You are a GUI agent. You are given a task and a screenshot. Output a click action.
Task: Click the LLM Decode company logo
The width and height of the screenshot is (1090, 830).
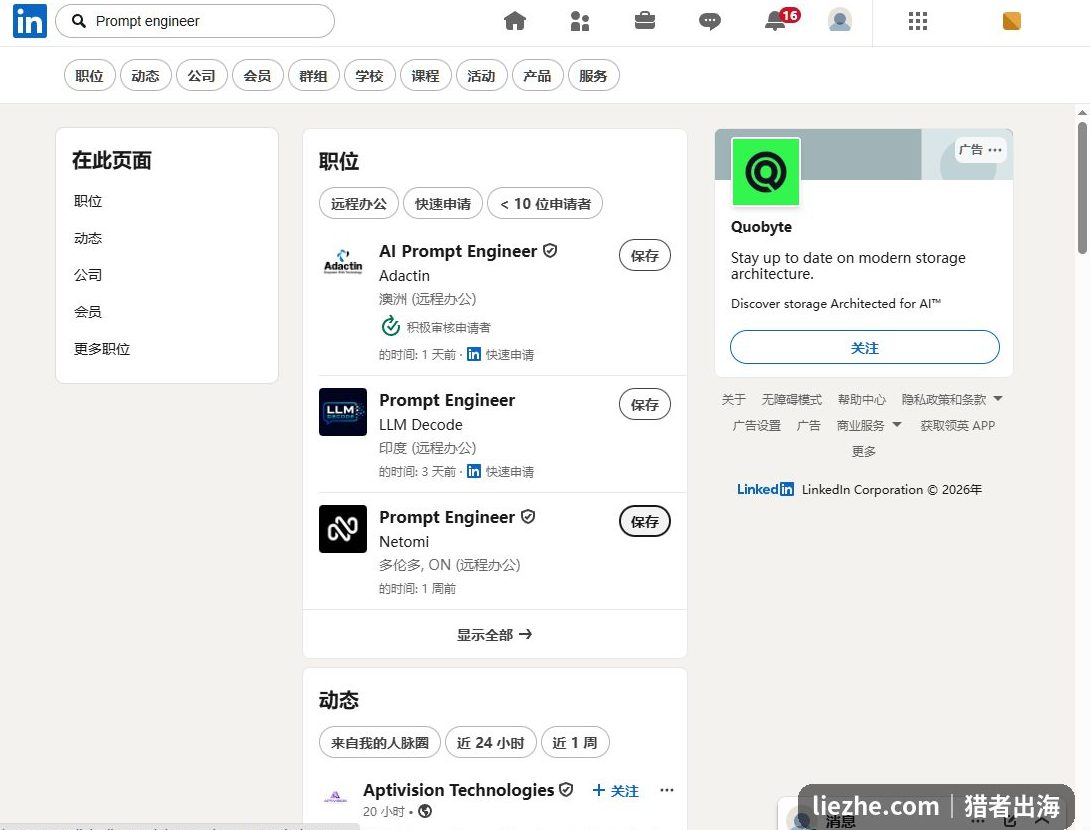click(343, 412)
